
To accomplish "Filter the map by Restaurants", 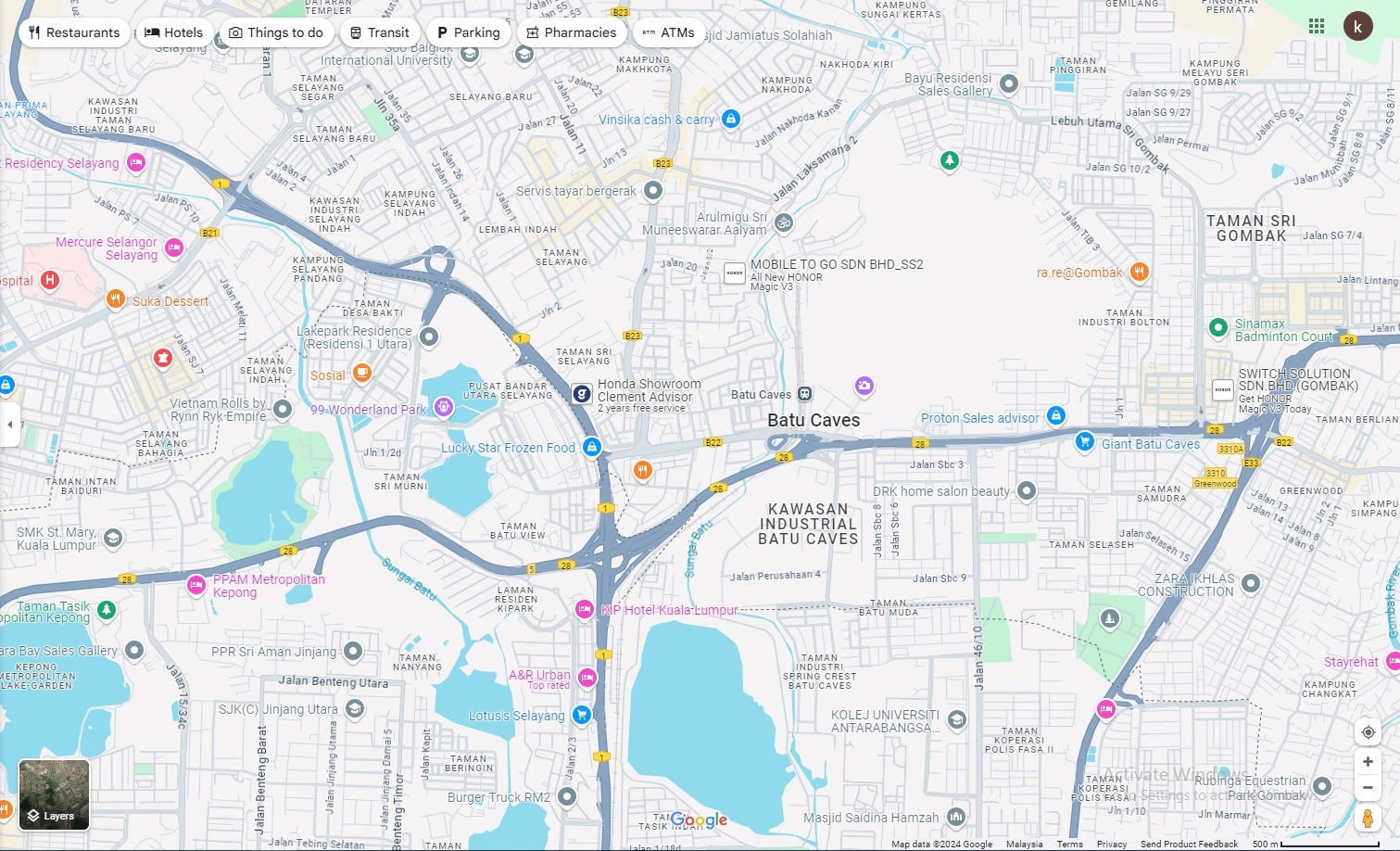I will tap(74, 32).
